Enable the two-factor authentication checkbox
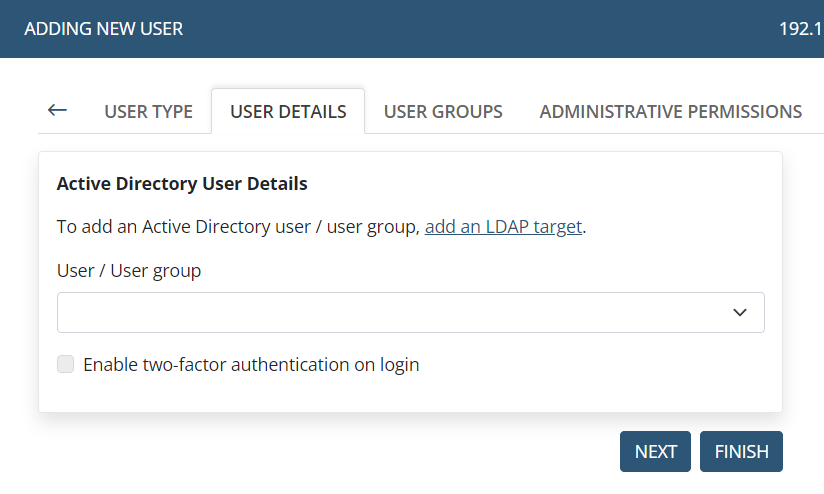The width and height of the screenshot is (824, 494). point(66,364)
